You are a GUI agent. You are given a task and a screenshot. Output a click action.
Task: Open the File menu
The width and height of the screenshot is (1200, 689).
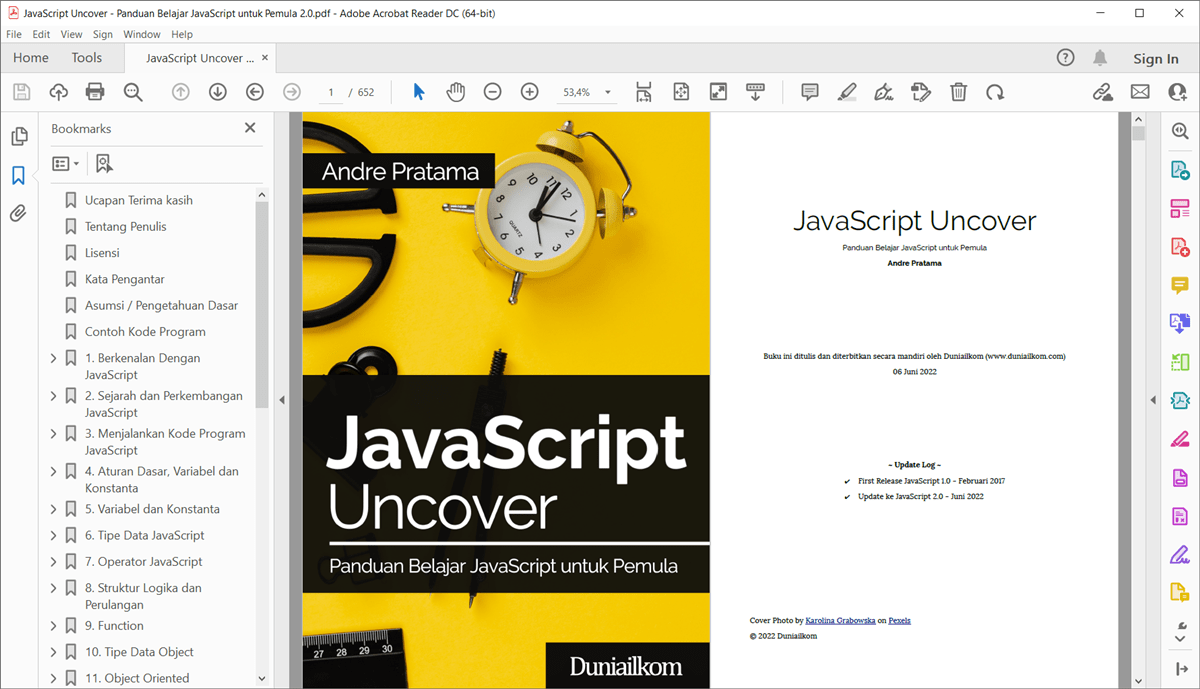tap(14, 34)
